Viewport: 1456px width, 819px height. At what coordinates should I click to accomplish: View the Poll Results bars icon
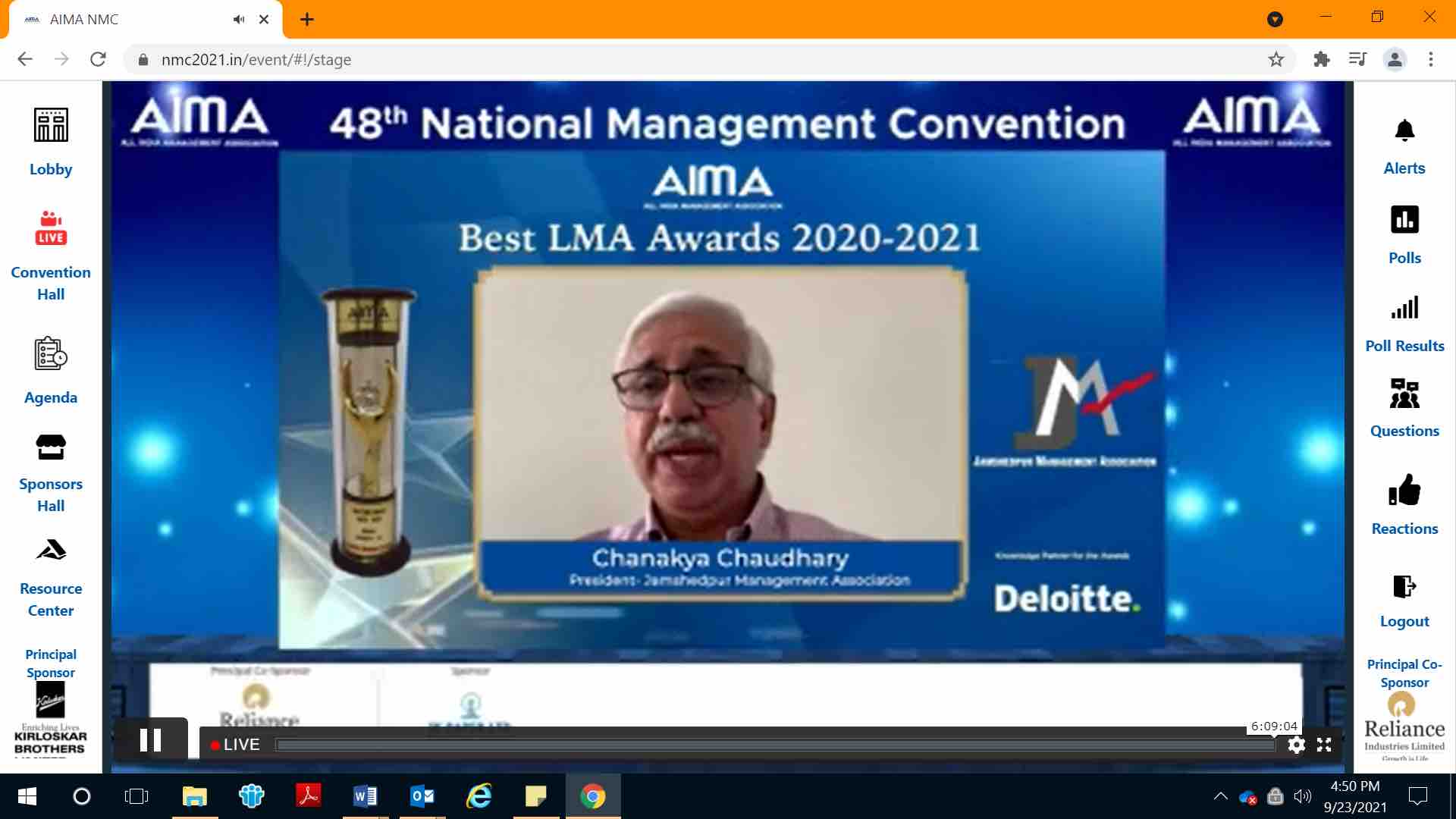click(1404, 308)
